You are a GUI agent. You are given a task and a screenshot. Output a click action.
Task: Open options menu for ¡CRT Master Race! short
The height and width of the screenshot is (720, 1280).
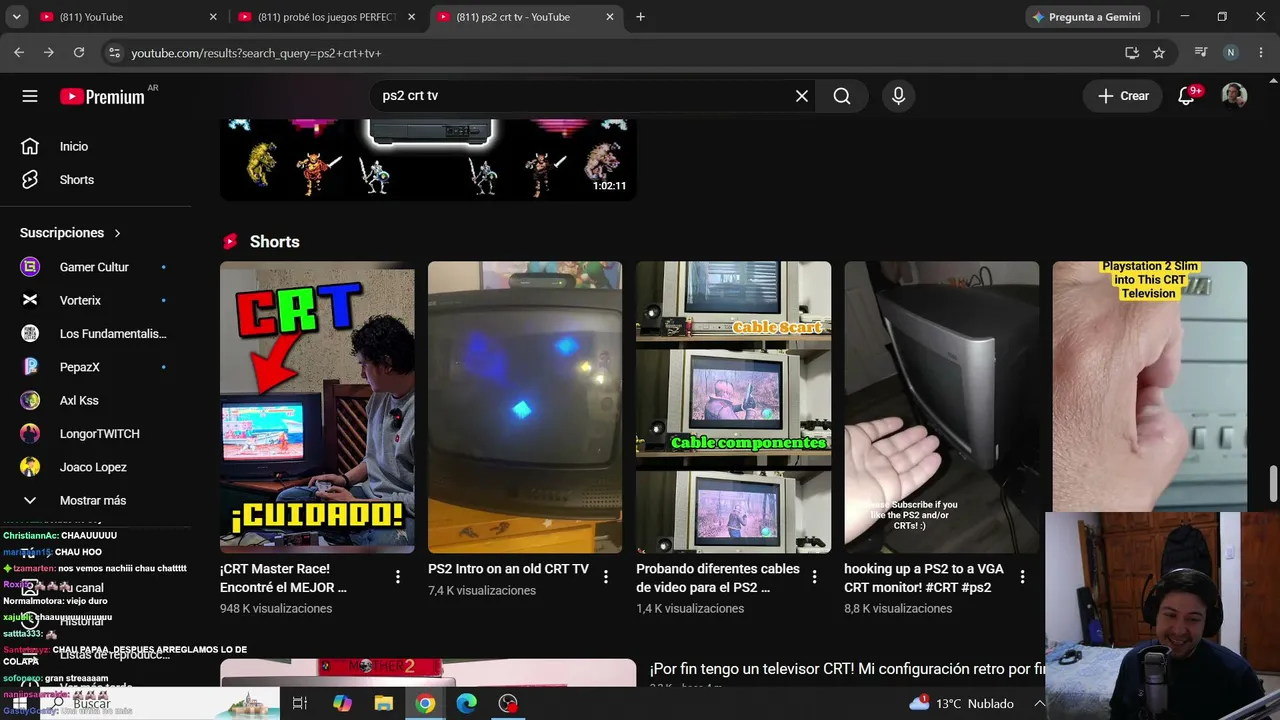[x=398, y=577]
